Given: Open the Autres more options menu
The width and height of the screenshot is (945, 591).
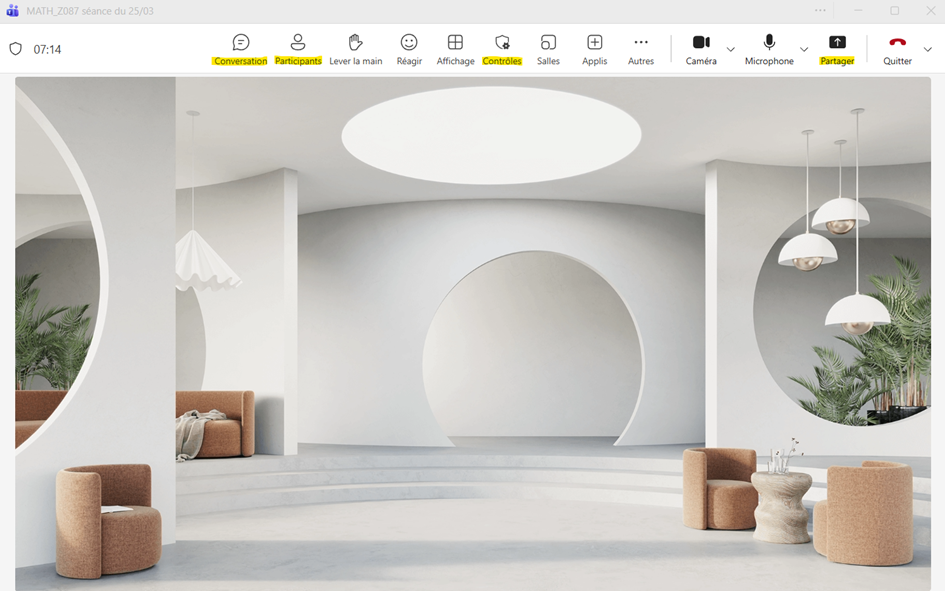Looking at the screenshot, I should [x=641, y=49].
